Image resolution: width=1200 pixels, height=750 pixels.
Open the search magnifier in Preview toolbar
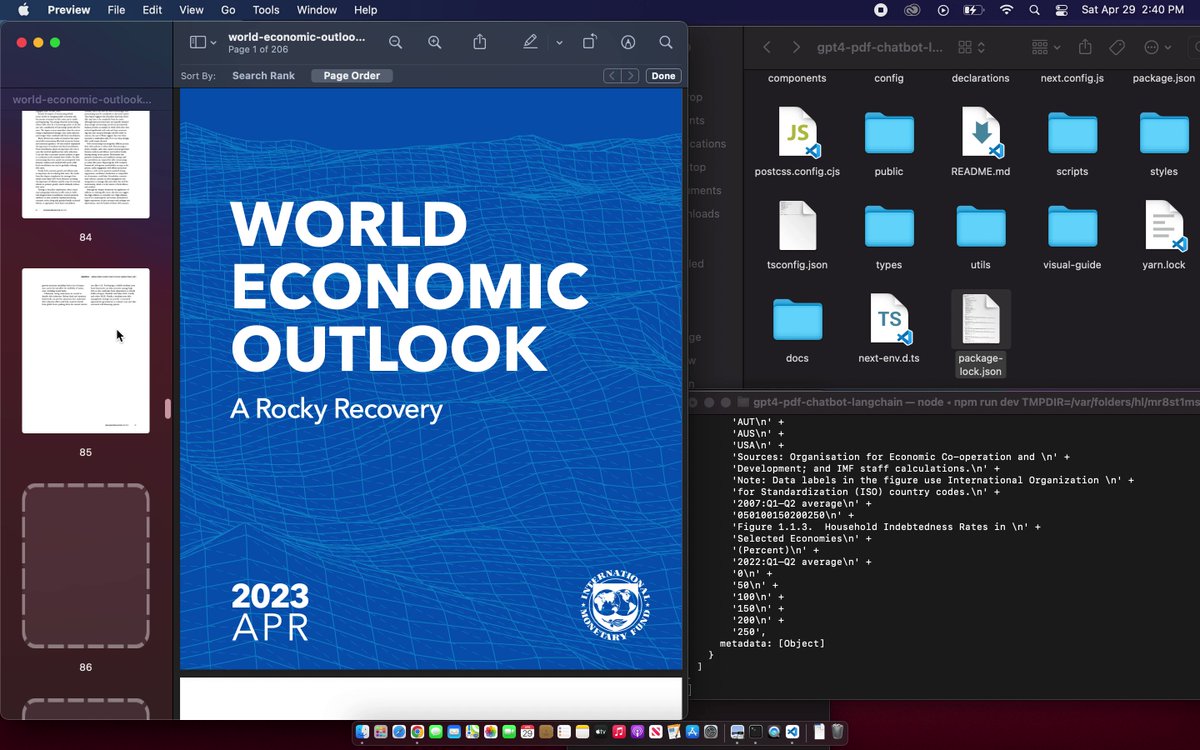tap(666, 42)
